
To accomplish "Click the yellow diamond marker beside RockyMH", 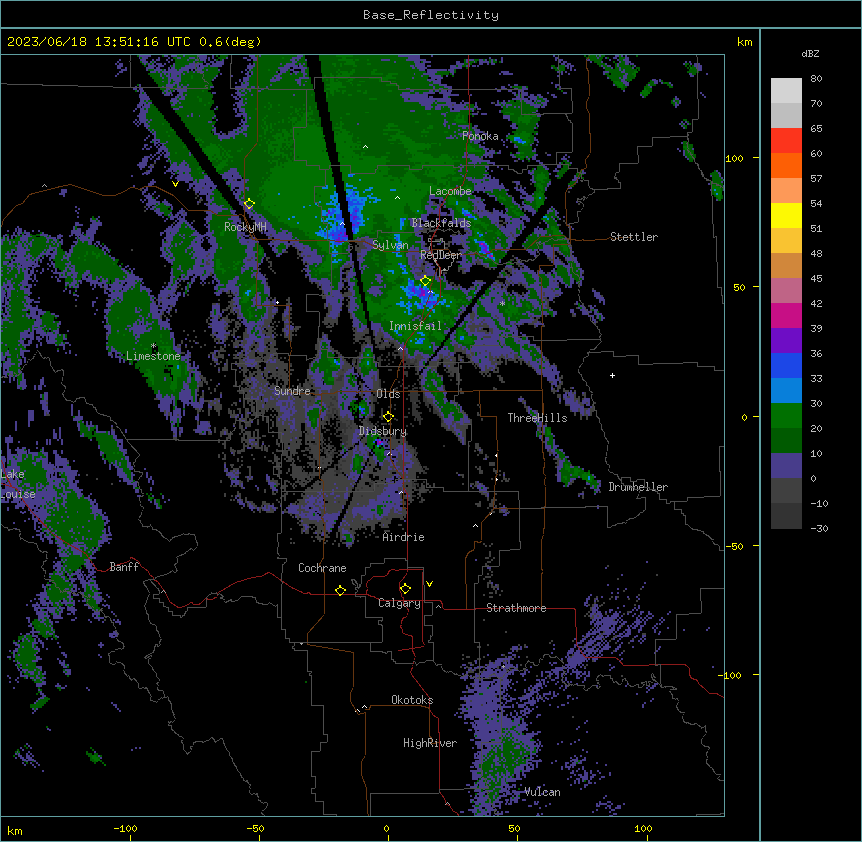I will point(249,204).
